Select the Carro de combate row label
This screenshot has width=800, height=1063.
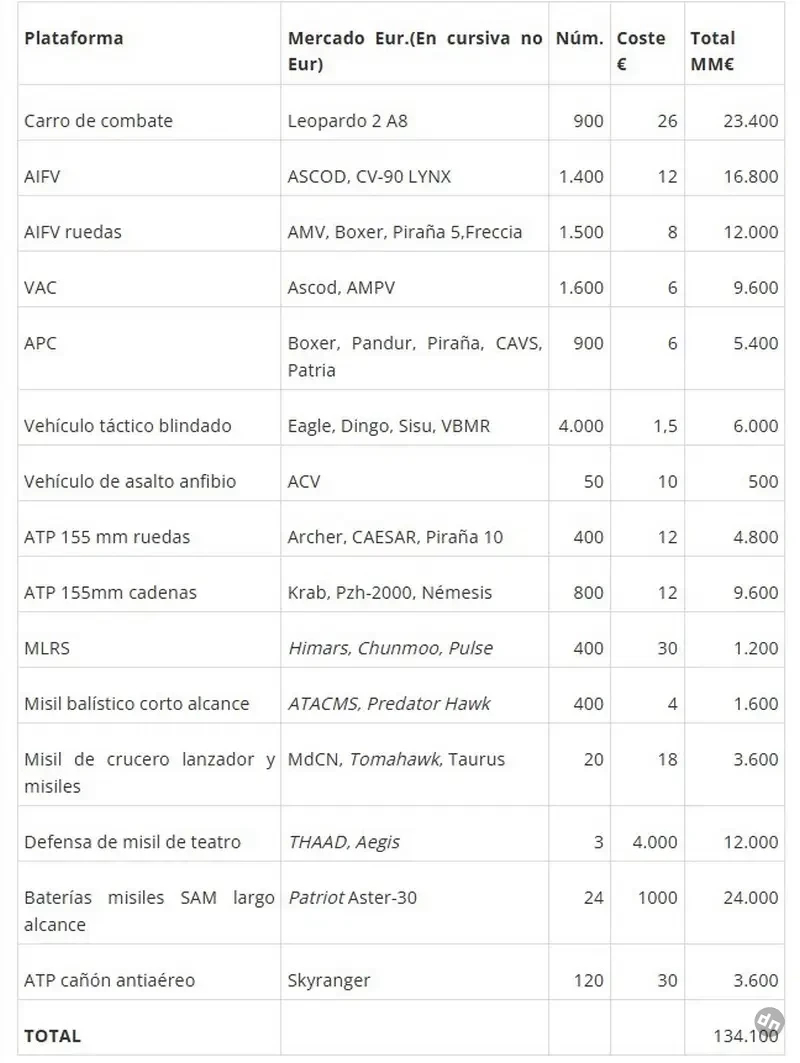click(98, 121)
